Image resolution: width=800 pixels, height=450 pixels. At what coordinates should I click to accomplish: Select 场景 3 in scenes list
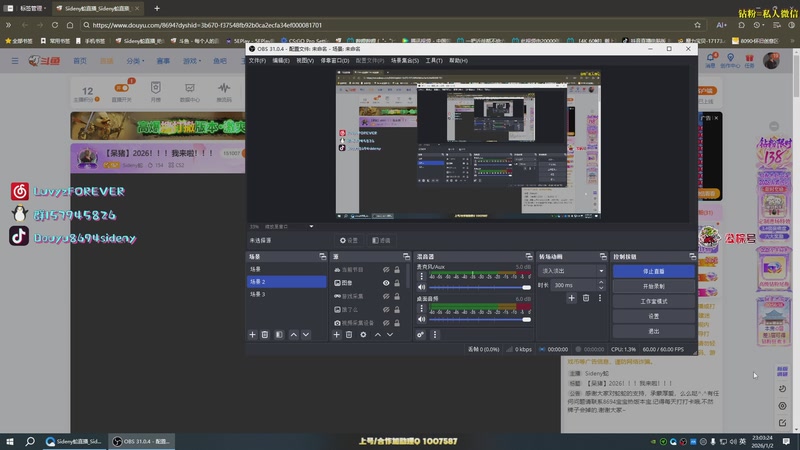(286, 294)
